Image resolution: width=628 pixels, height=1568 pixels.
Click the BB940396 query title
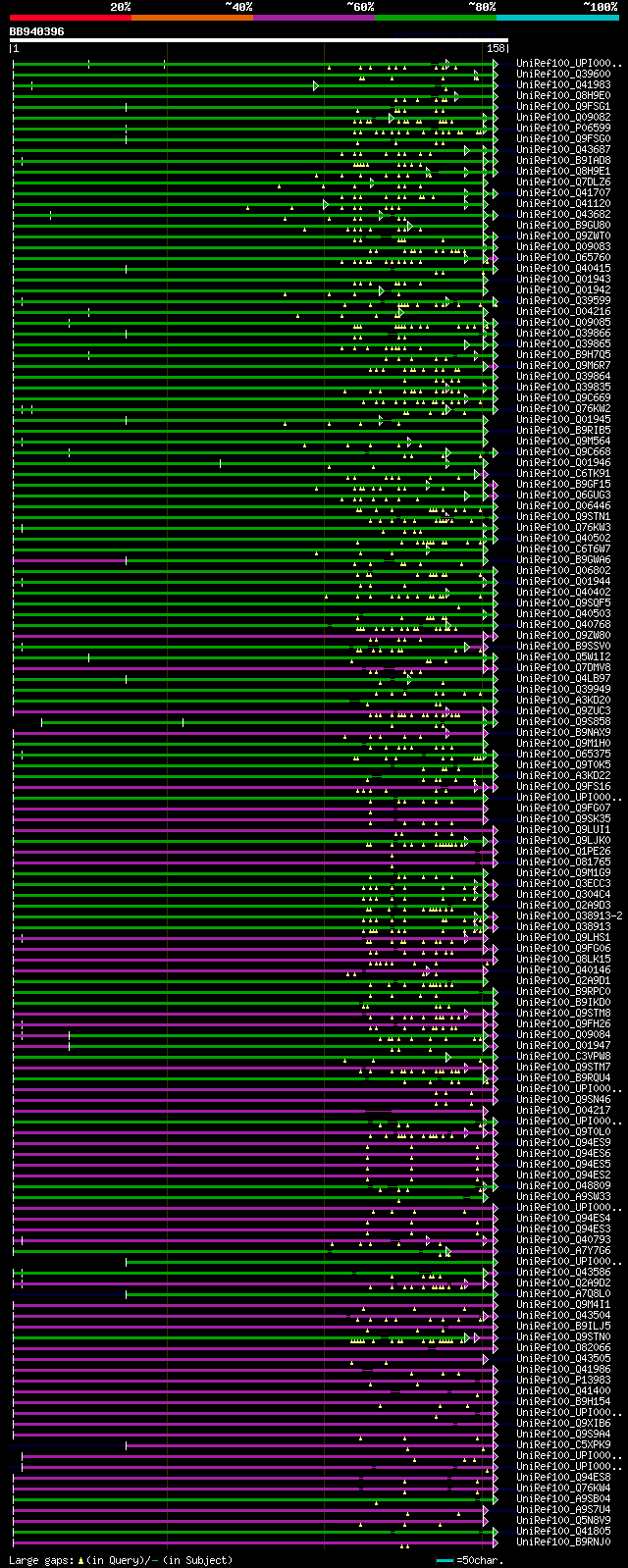pyautogui.click(x=37, y=31)
